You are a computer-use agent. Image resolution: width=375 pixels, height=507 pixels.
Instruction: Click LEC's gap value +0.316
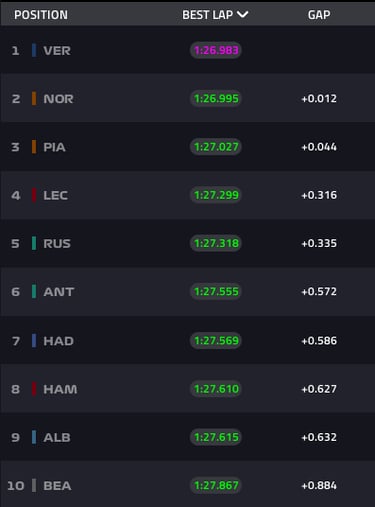coord(319,195)
